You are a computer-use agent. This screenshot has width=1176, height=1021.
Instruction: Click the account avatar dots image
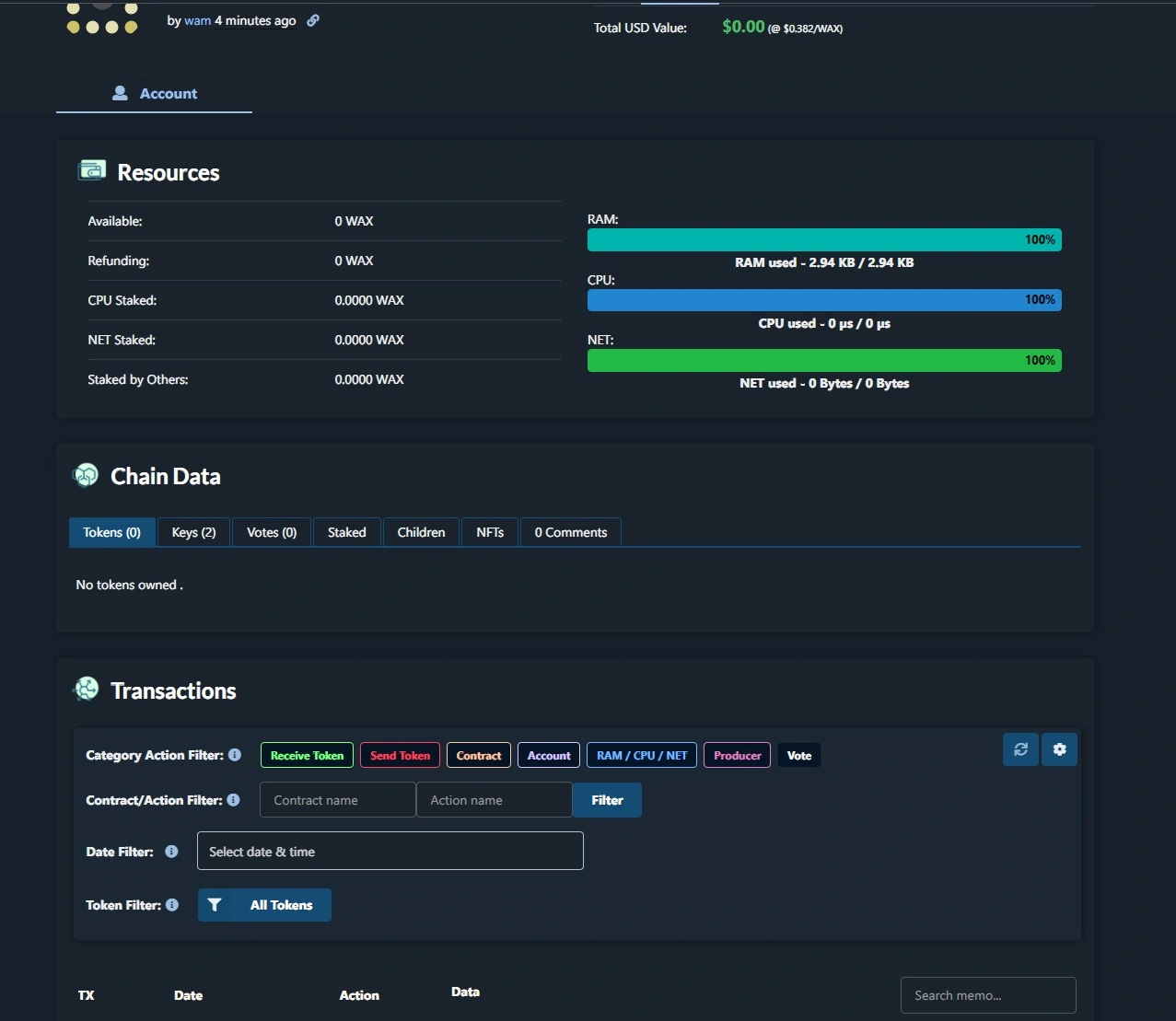pyautogui.click(x=102, y=17)
